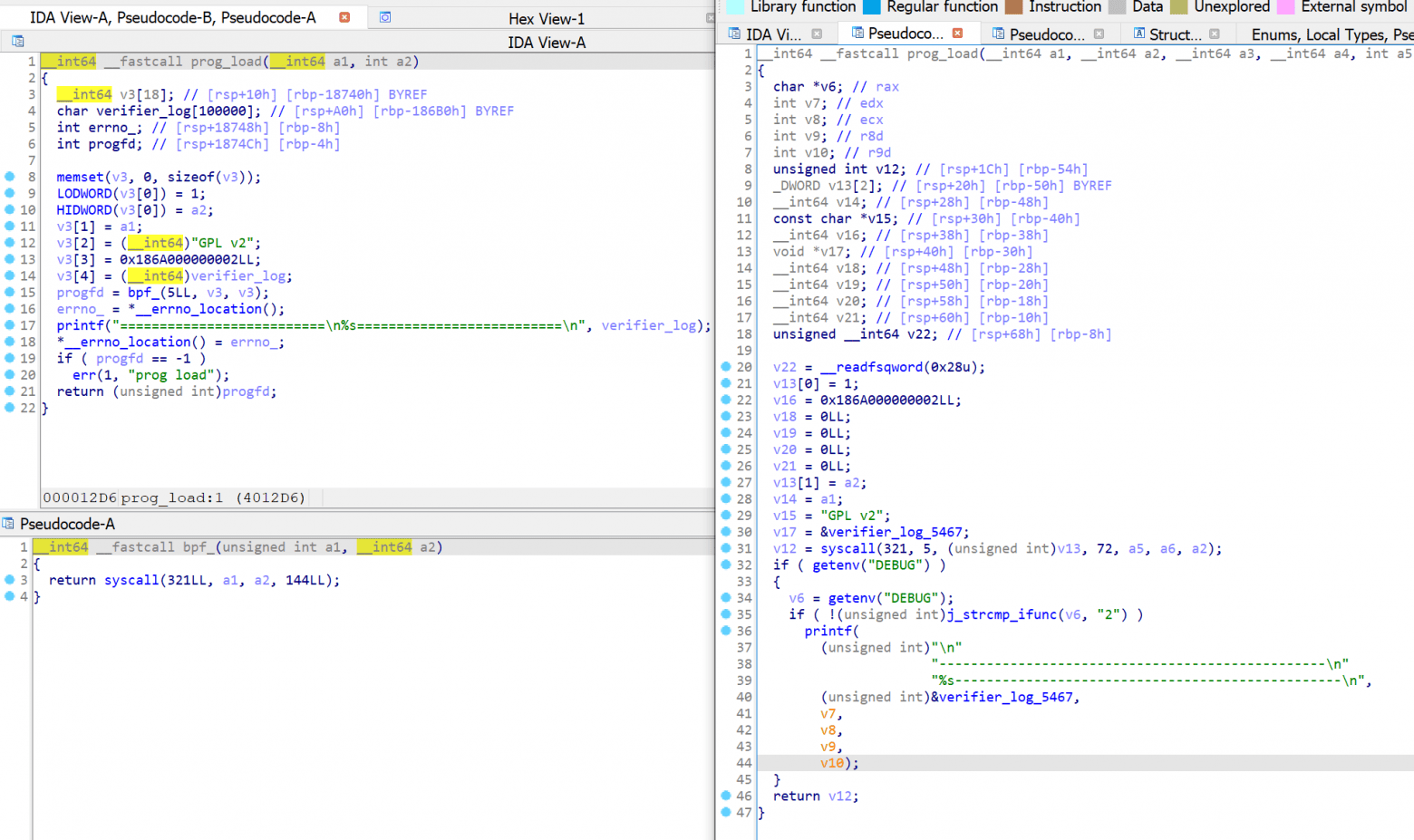Click the icon on the IDA Vi... tab
Screen dimensions: 1414x840
click(x=734, y=34)
